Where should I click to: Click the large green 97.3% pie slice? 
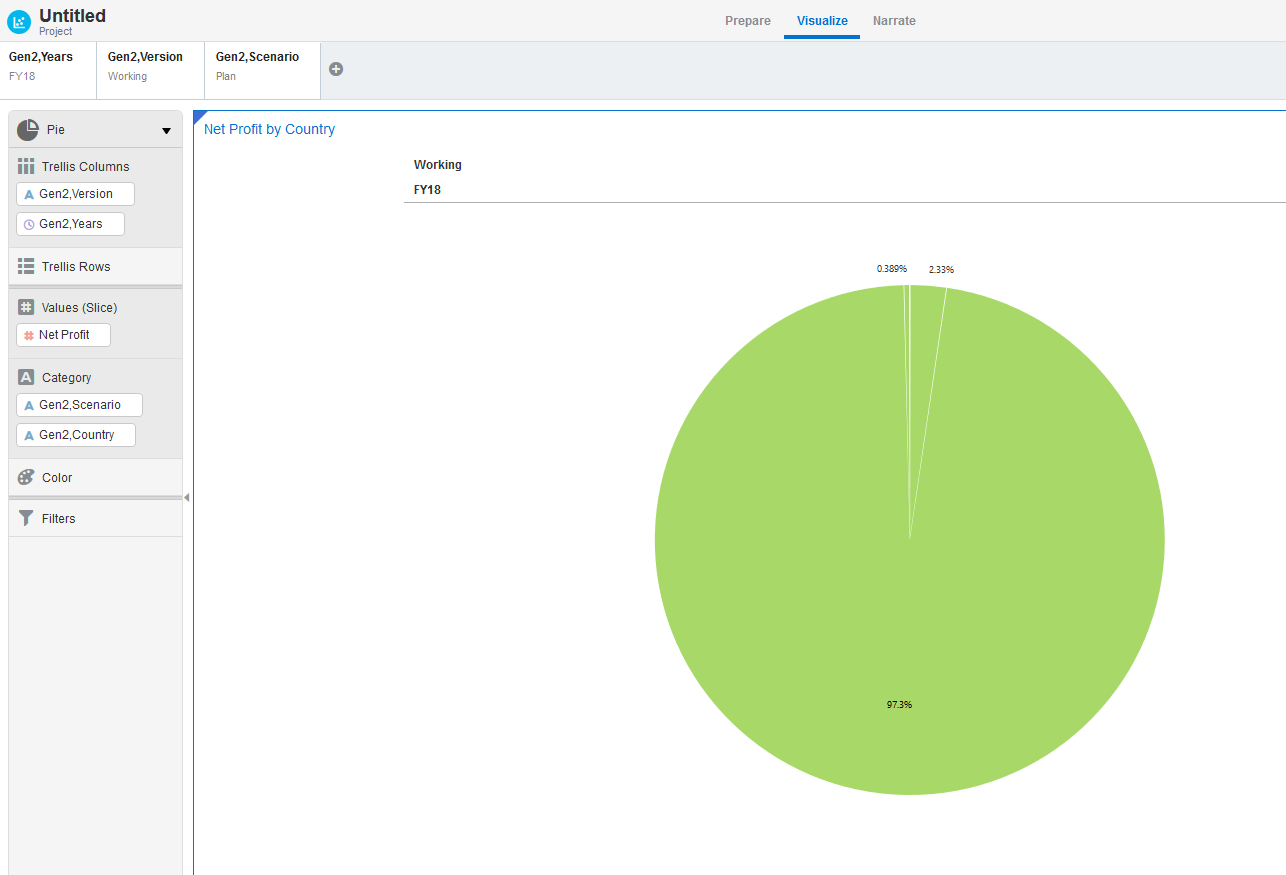(x=900, y=650)
